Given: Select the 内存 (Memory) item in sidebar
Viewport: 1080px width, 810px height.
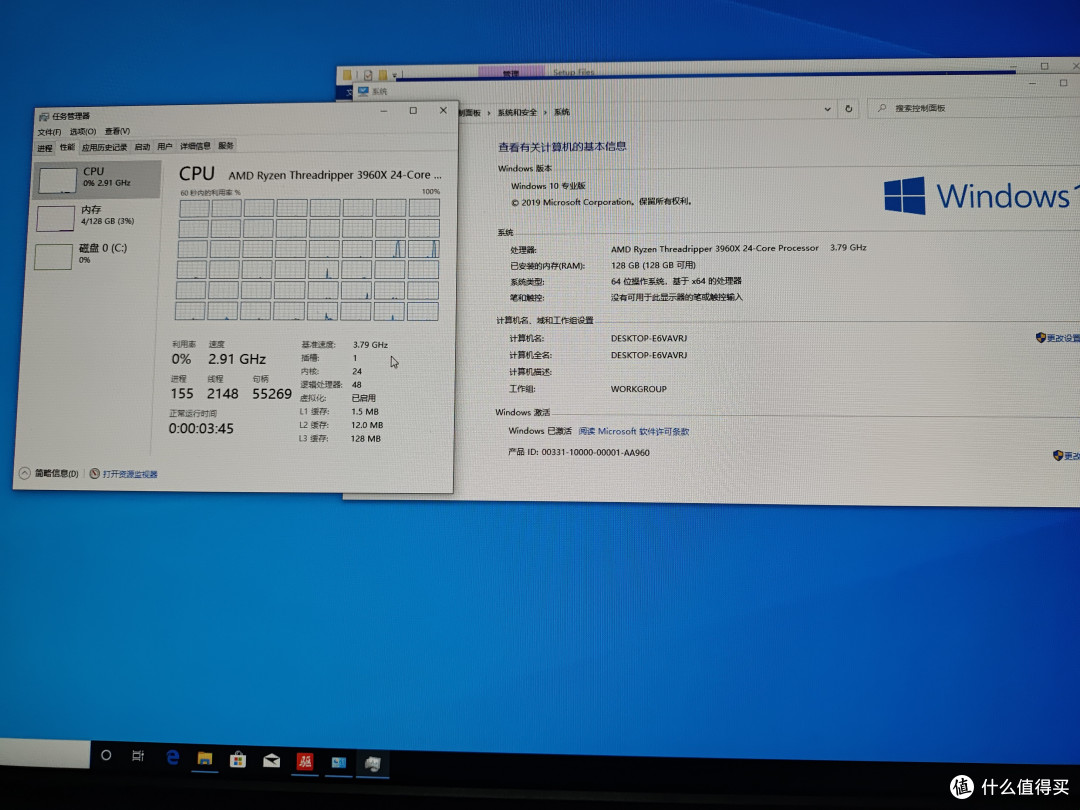Looking at the screenshot, I should point(96,216).
